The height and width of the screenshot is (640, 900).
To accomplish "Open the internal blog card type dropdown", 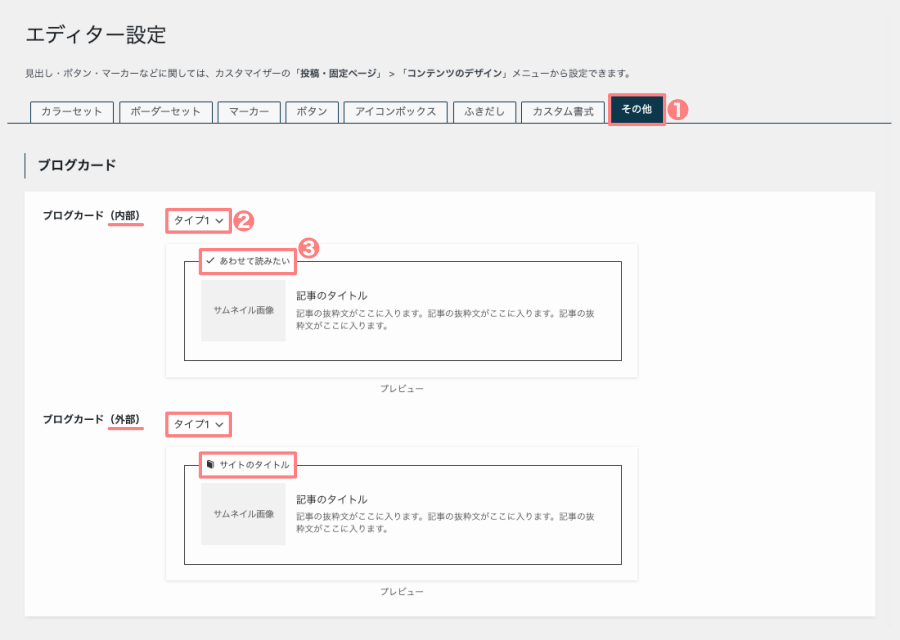I will point(199,220).
